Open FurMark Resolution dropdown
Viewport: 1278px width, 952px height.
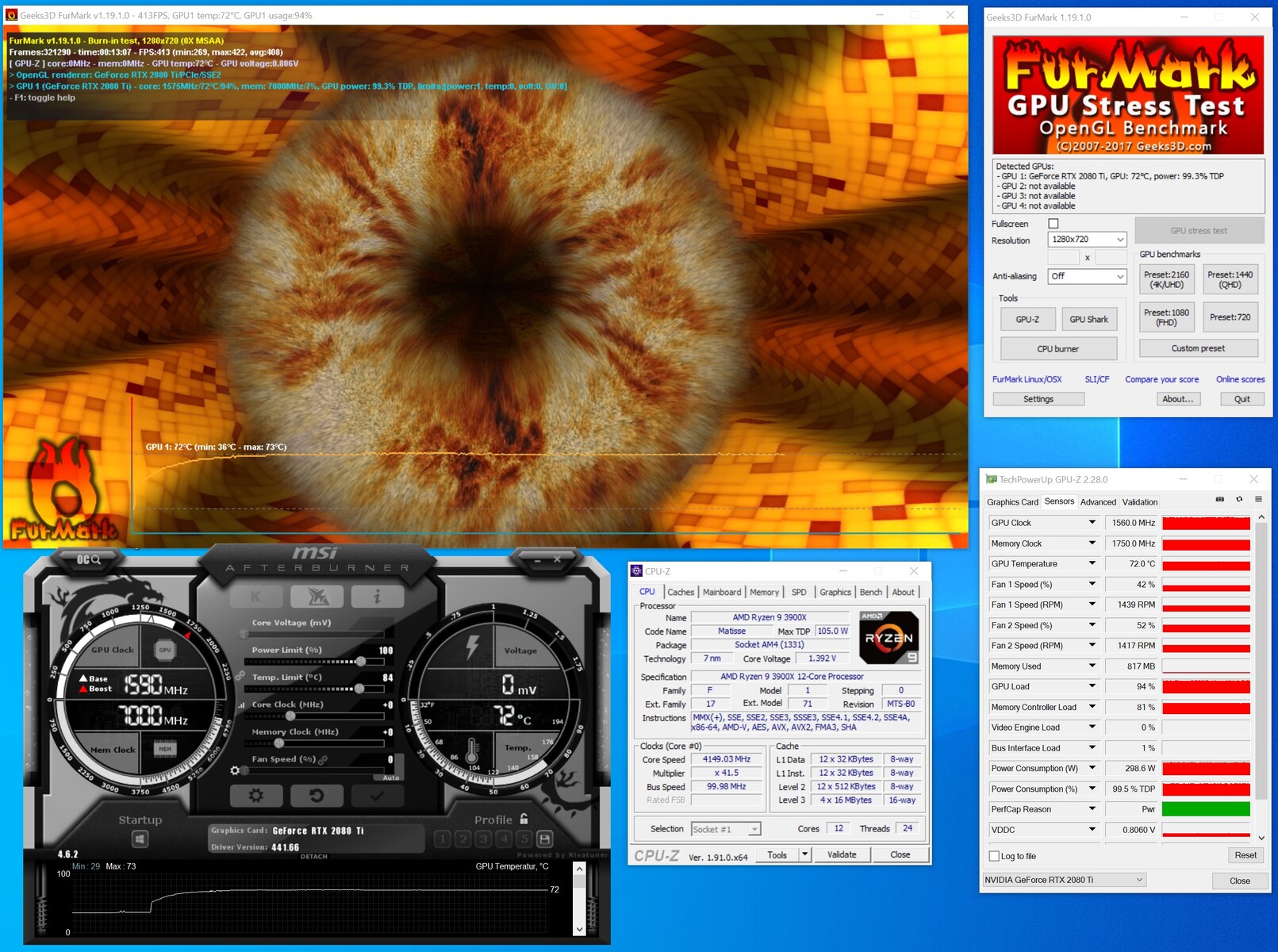tap(1087, 240)
